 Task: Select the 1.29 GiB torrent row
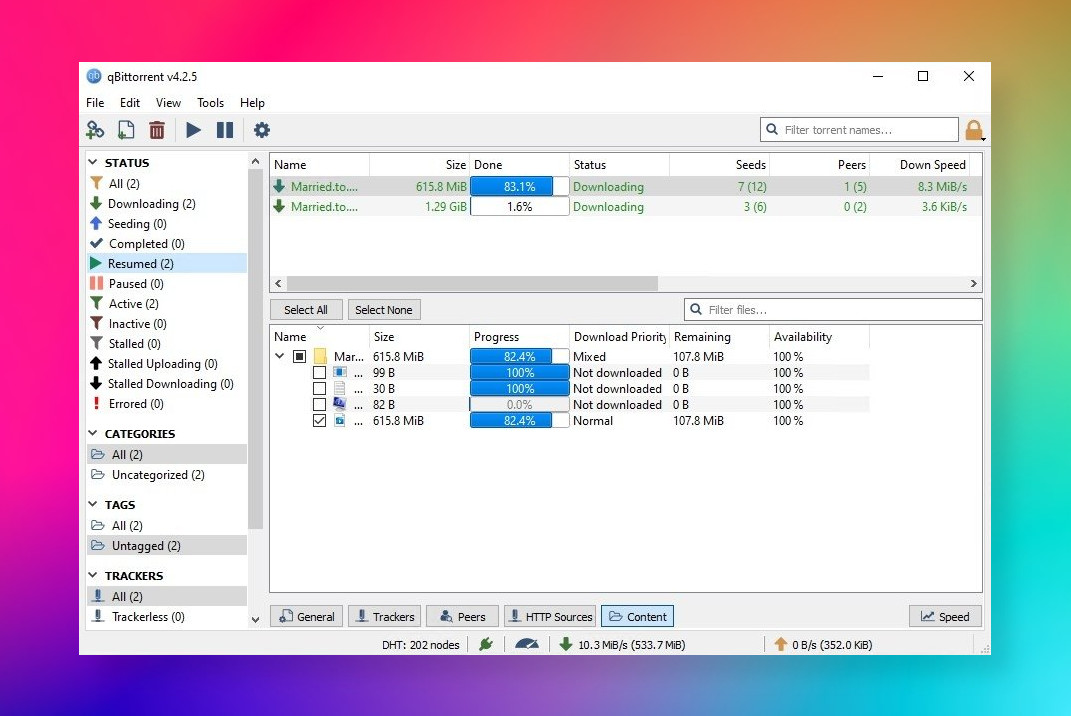click(x=626, y=206)
